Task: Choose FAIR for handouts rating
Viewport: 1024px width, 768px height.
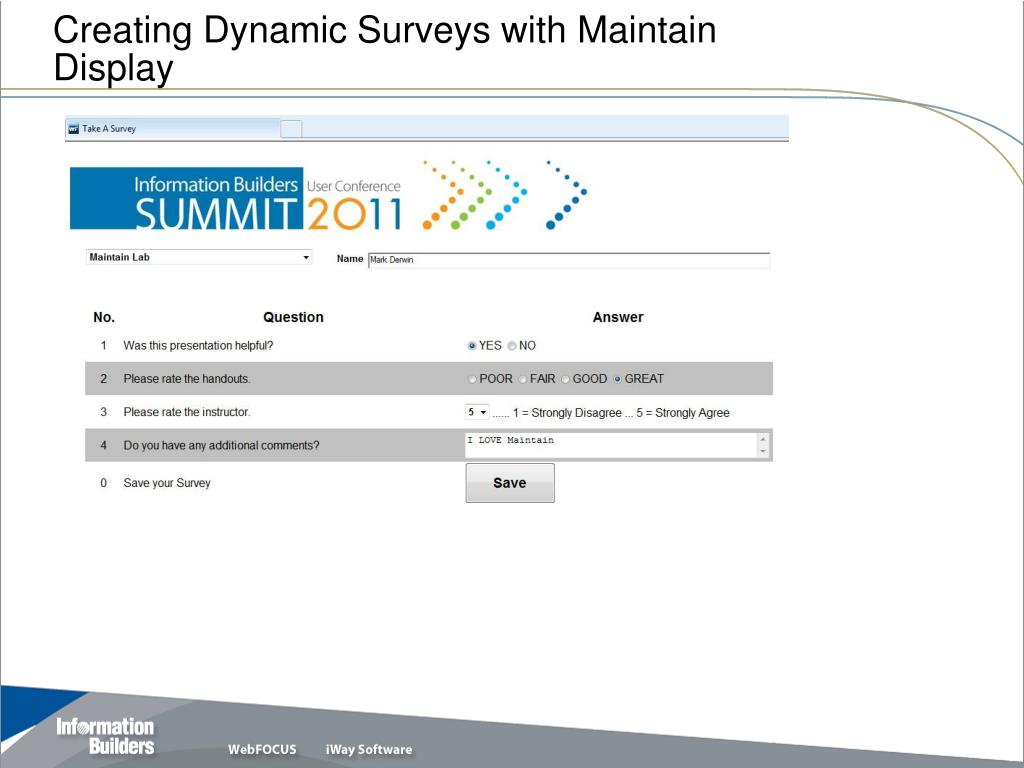Action: [x=523, y=380]
